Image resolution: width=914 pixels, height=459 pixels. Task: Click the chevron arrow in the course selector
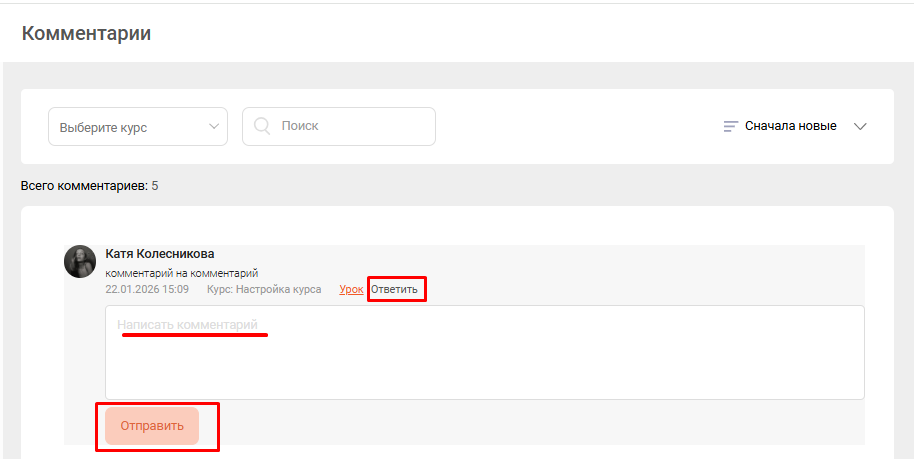[x=214, y=127]
